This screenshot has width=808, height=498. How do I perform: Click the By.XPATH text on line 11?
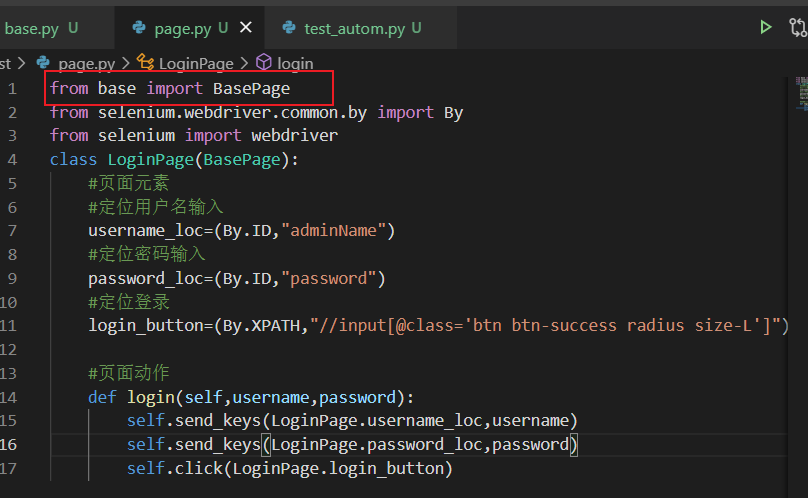click(261, 326)
